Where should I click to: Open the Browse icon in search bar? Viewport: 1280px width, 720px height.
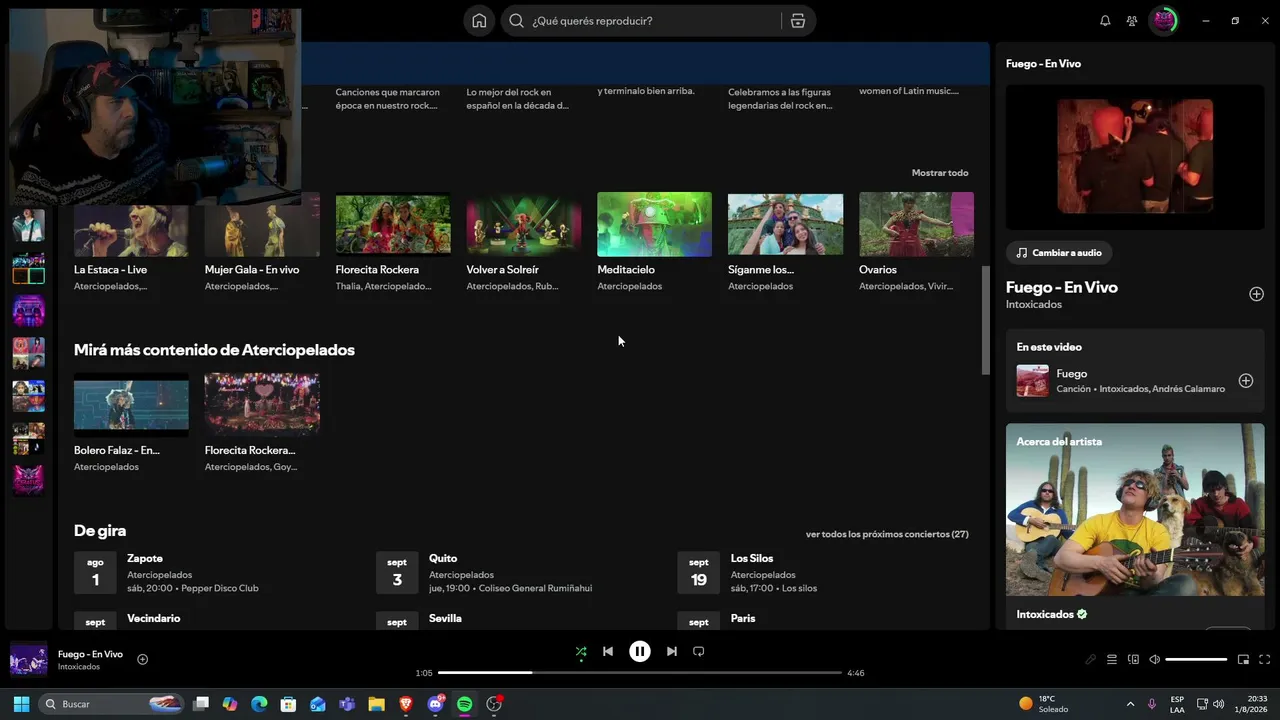tap(797, 21)
